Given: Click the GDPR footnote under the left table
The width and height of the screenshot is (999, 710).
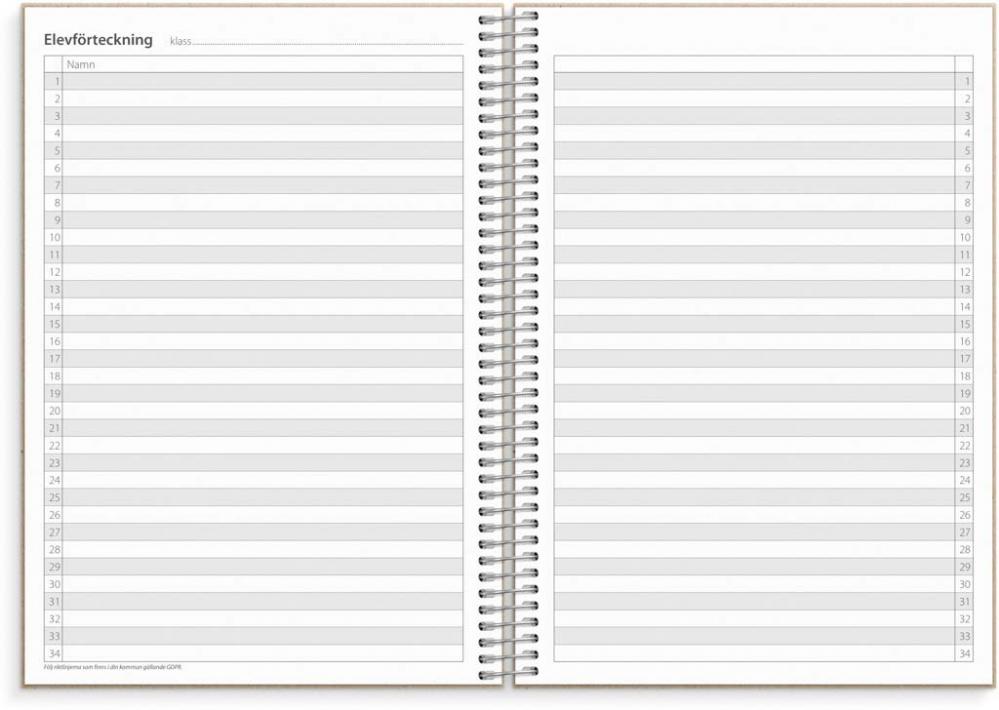Looking at the screenshot, I should [113, 667].
